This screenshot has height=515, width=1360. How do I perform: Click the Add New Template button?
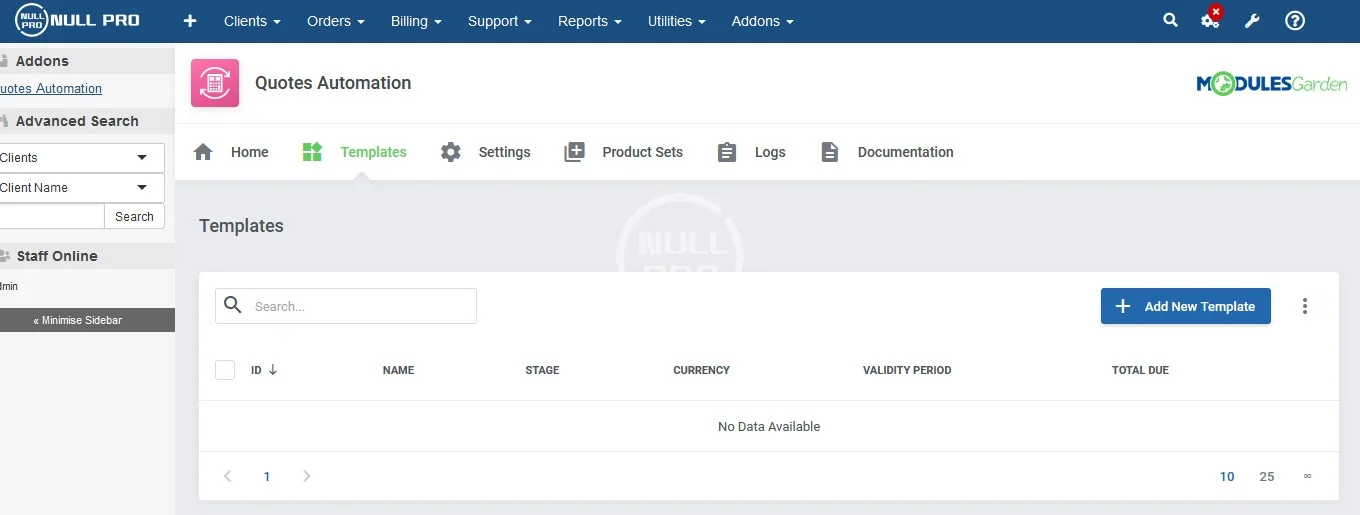1185,306
